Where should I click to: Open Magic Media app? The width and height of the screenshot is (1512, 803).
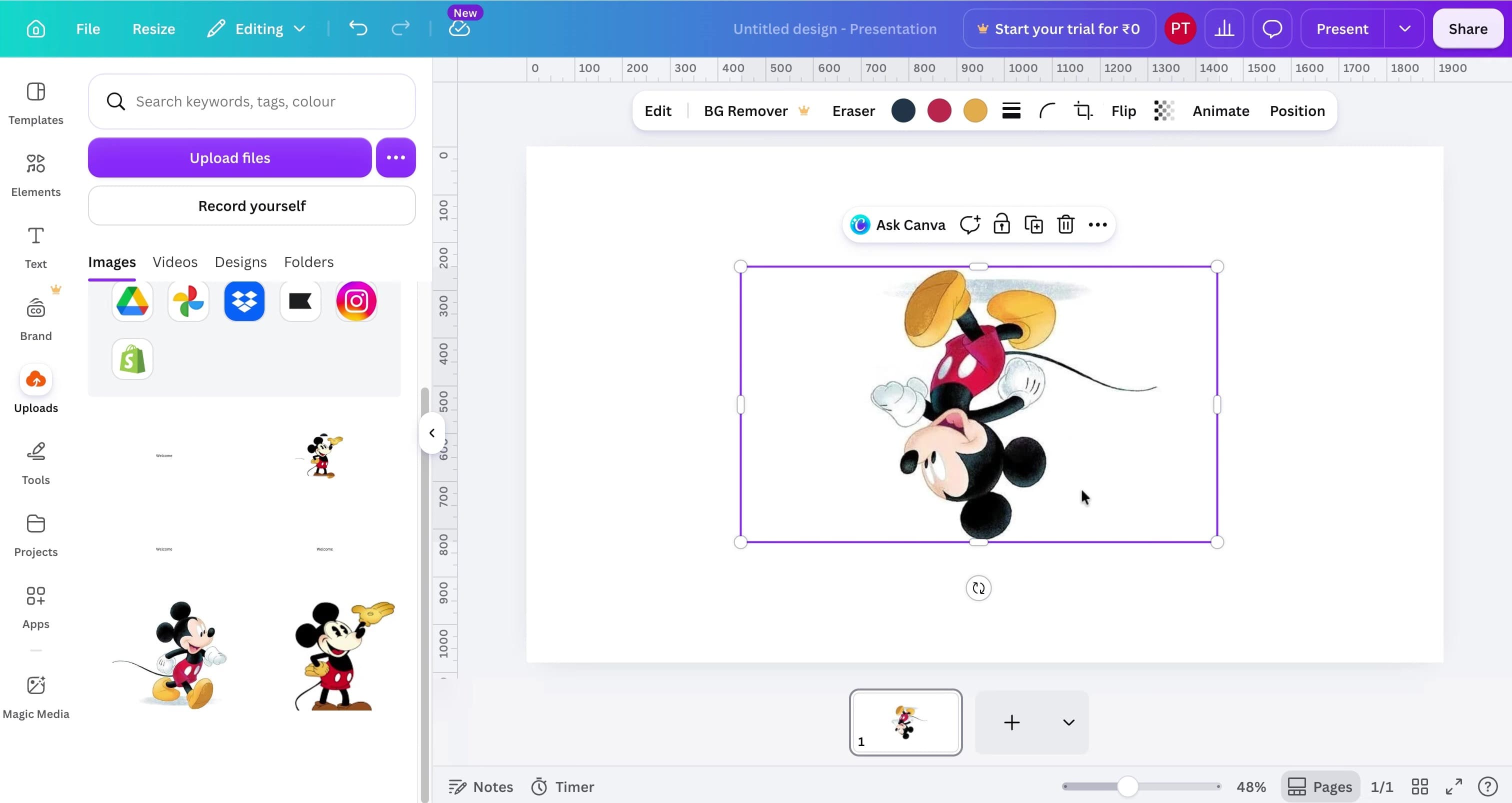(36, 697)
